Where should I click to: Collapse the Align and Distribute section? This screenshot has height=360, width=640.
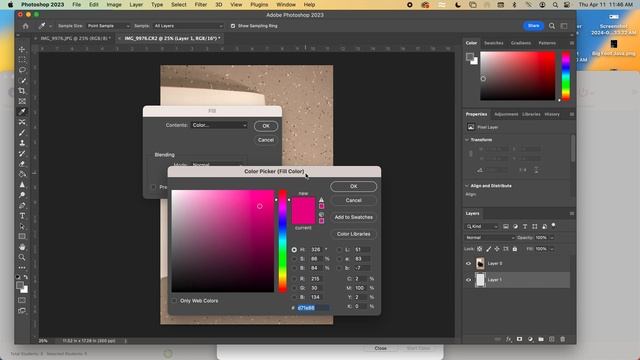point(467,186)
